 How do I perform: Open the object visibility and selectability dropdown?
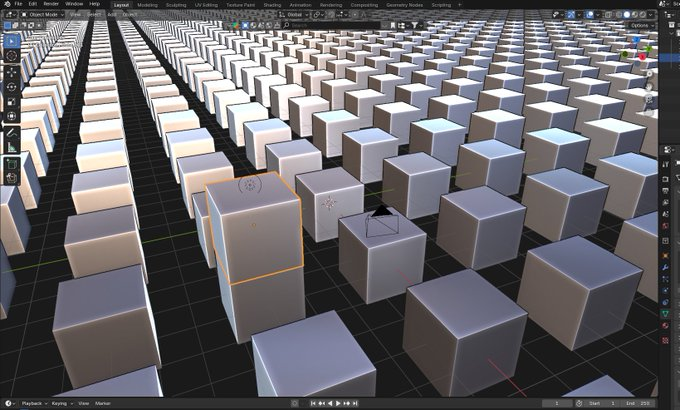(x=558, y=15)
